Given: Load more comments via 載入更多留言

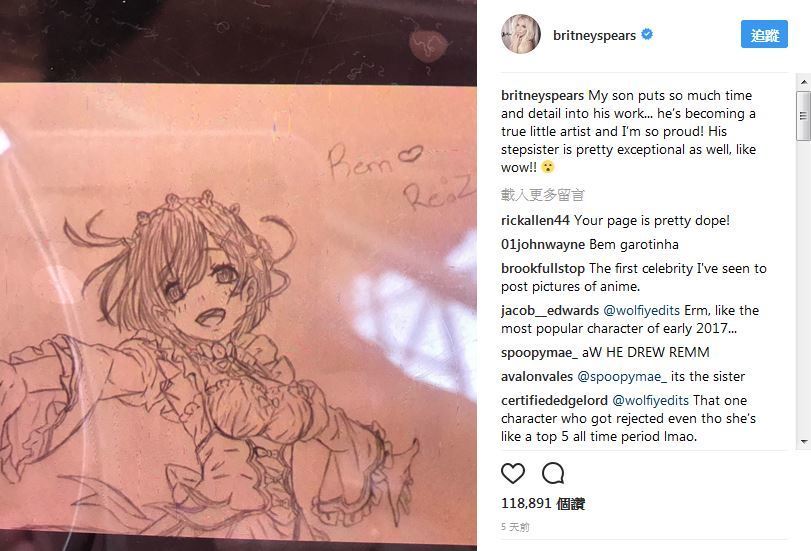Looking at the screenshot, I should (x=543, y=195).
